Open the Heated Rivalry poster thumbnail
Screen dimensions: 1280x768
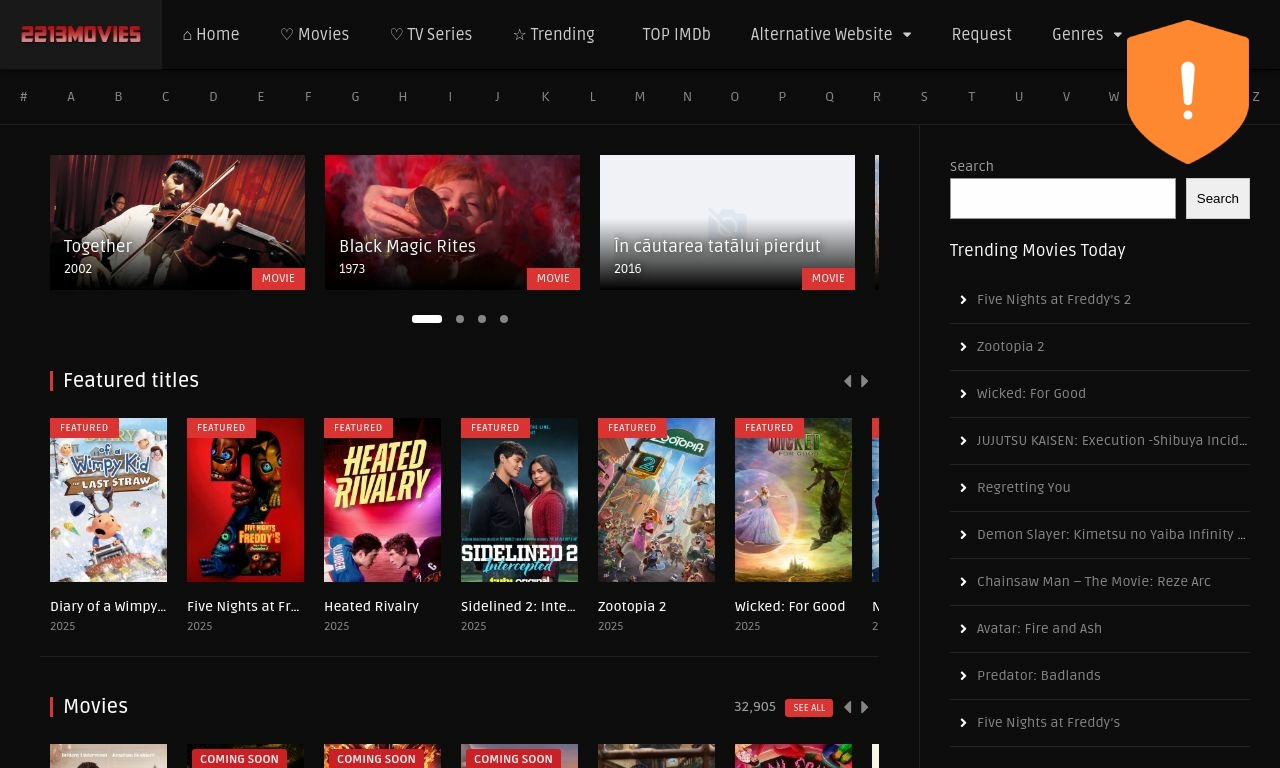[x=382, y=500]
